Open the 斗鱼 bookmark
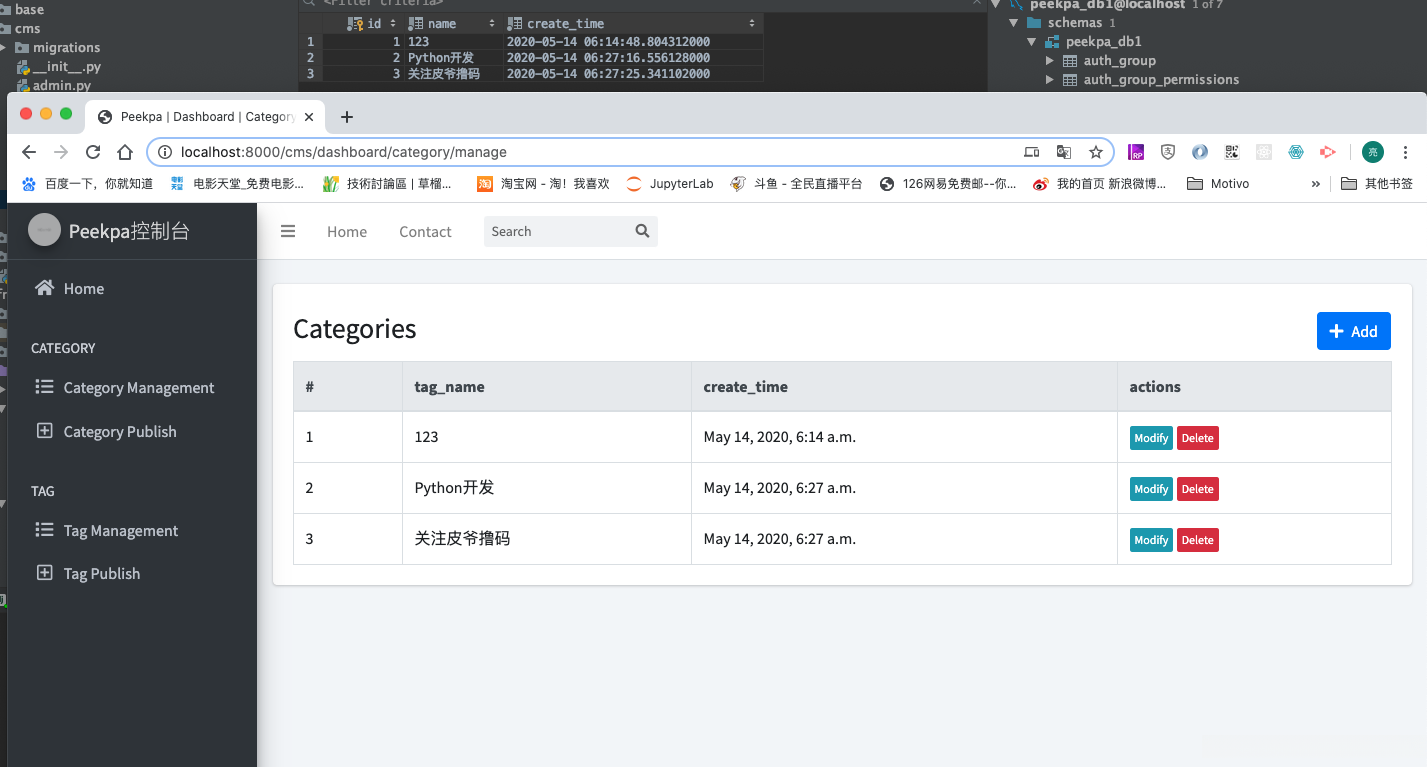This screenshot has height=767, width=1427. pos(796,184)
